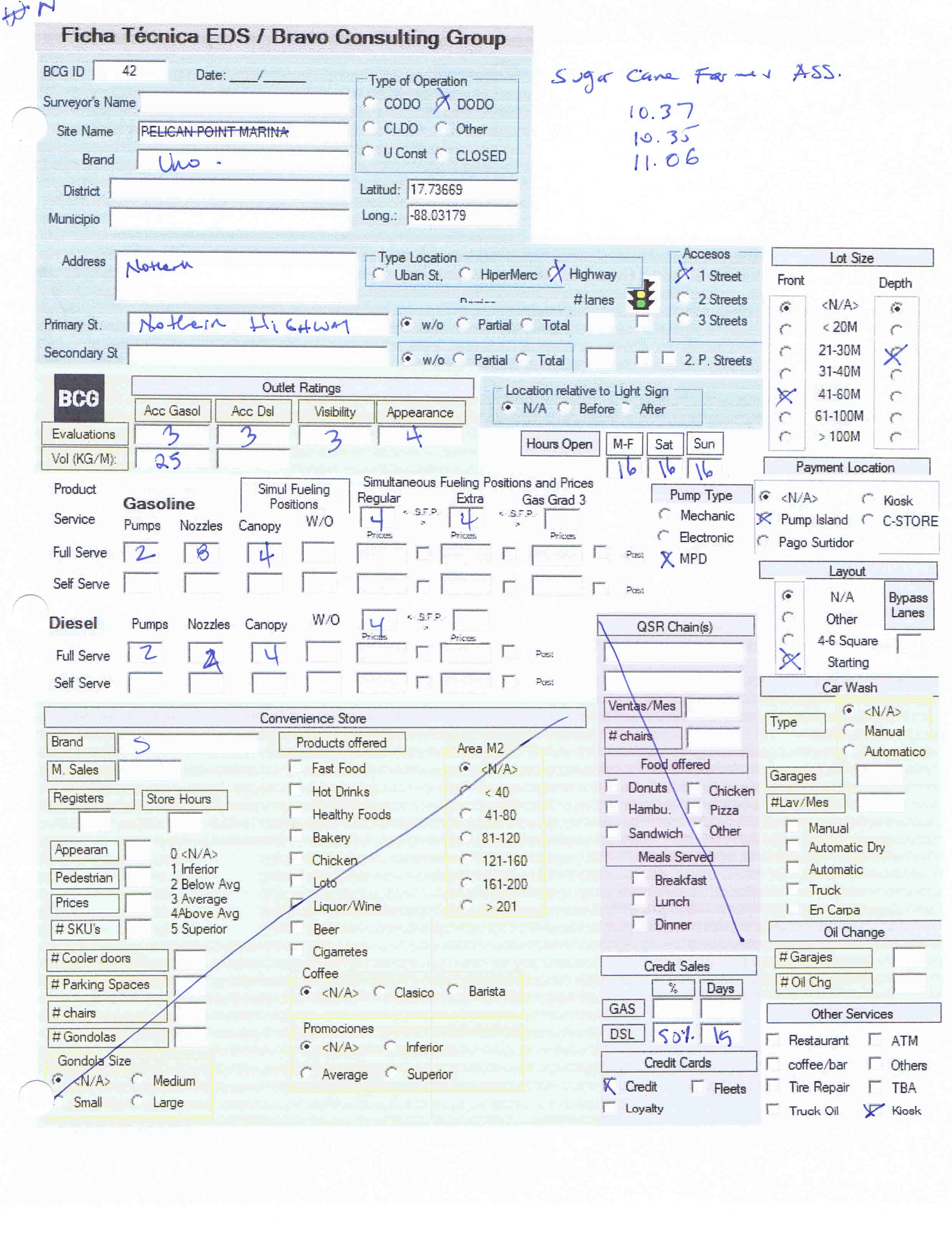Check the Restaurant service box
Screen dimensions: 952x1240
point(772,1040)
